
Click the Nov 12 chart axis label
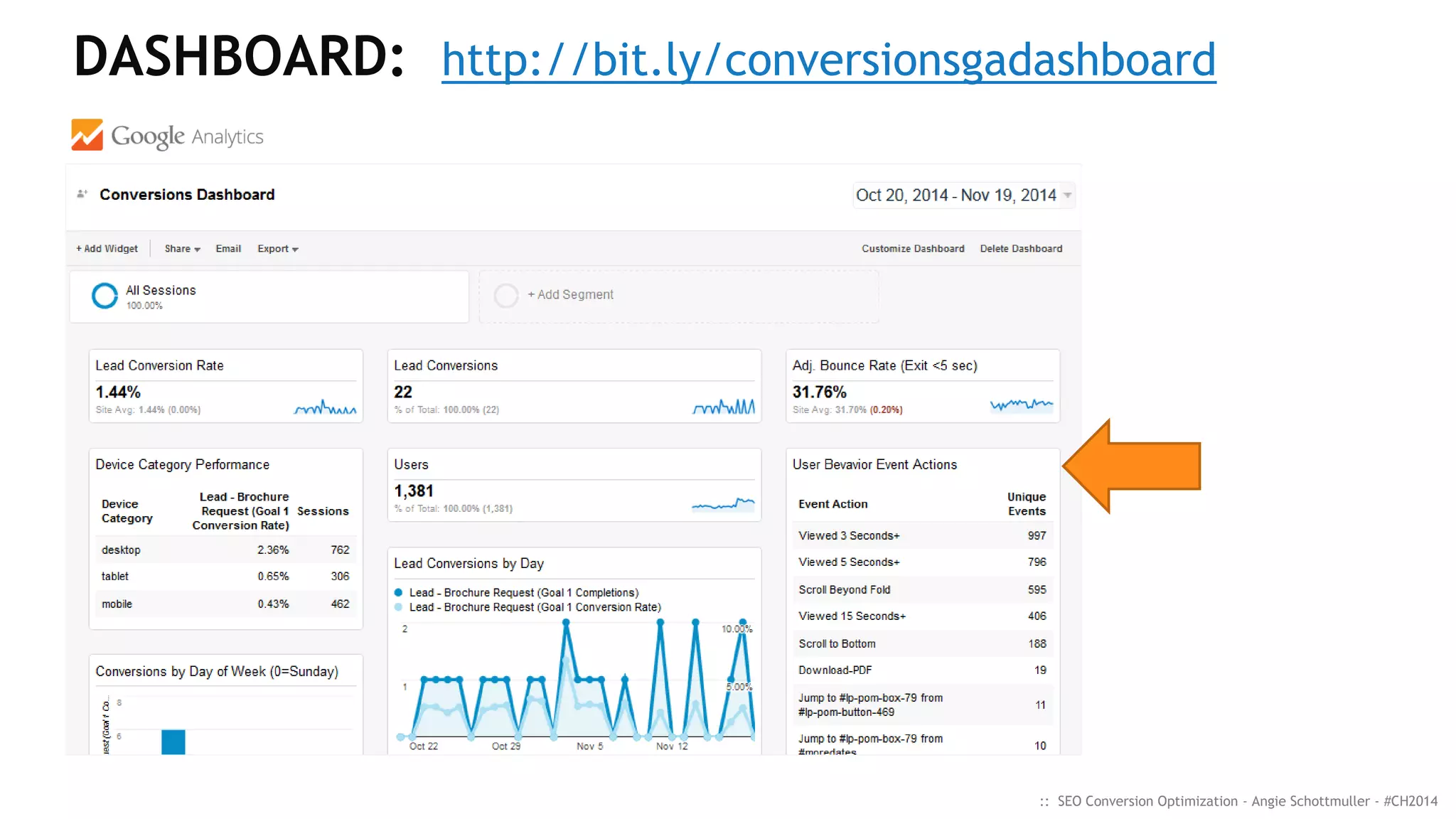tap(672, 746)
